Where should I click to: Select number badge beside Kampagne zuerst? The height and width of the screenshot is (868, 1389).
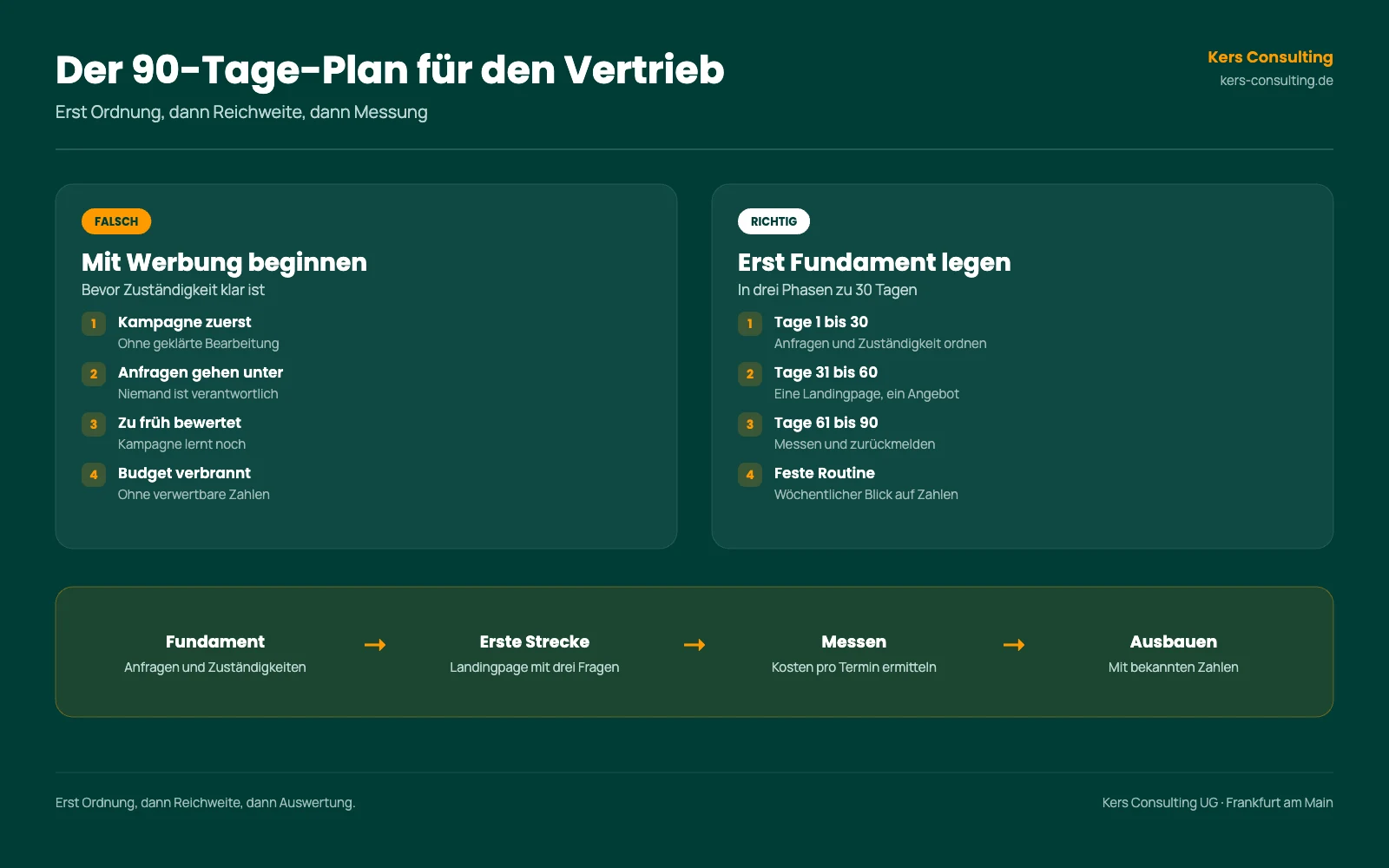pyautogui.click(x=94, y=324)
